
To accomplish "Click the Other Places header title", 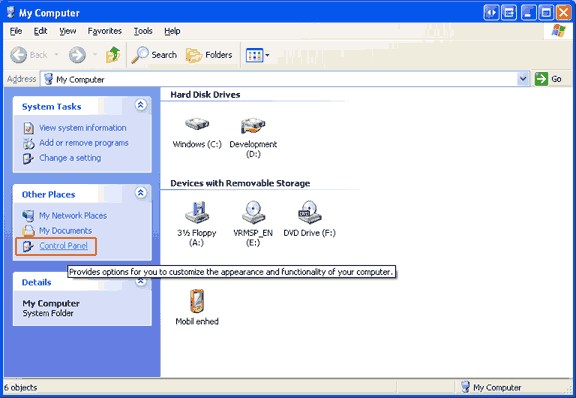I will [48, 194].
